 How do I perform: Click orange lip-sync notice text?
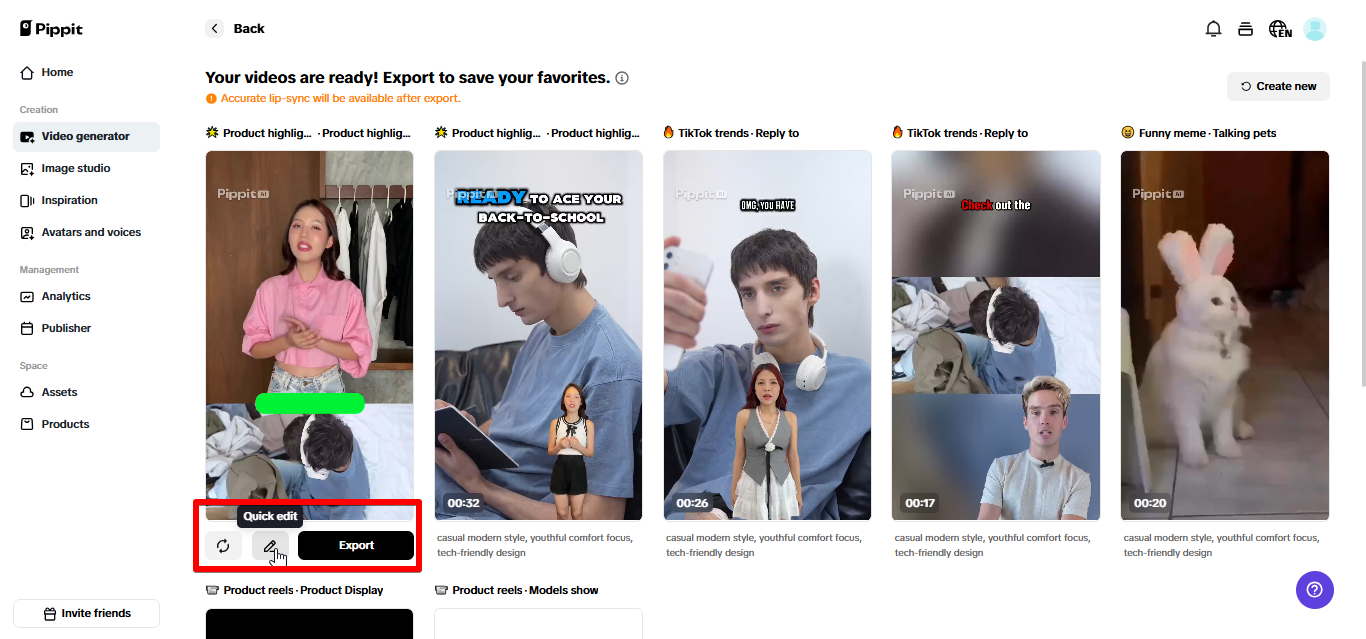coord(340,98)
